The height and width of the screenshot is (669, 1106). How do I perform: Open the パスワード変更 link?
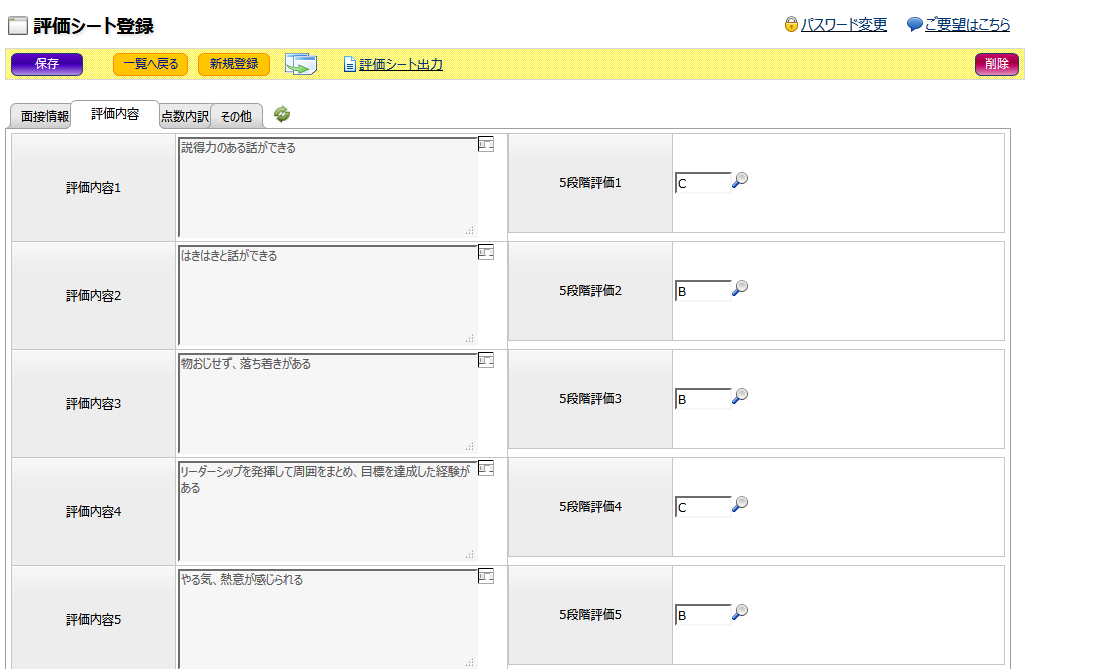point(843,25)
